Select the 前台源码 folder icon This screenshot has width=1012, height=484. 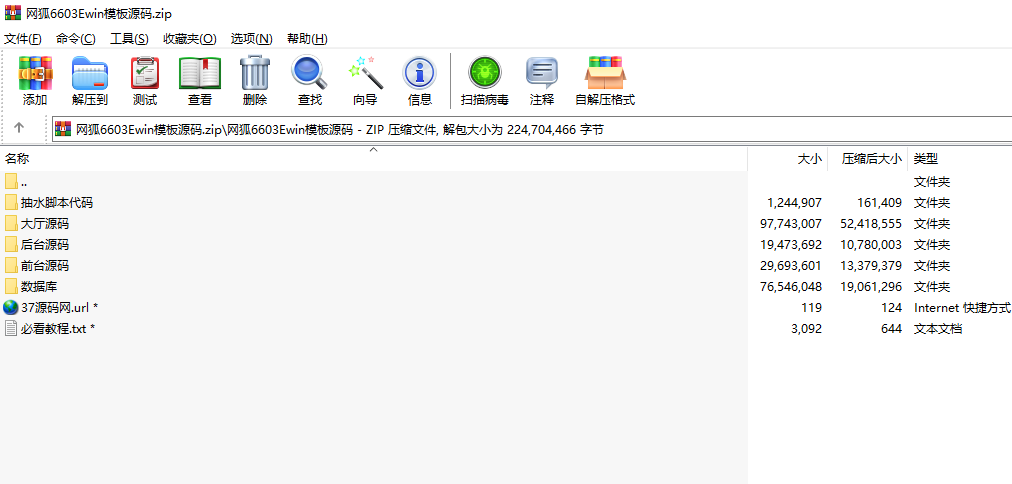(x=10, y=265)
